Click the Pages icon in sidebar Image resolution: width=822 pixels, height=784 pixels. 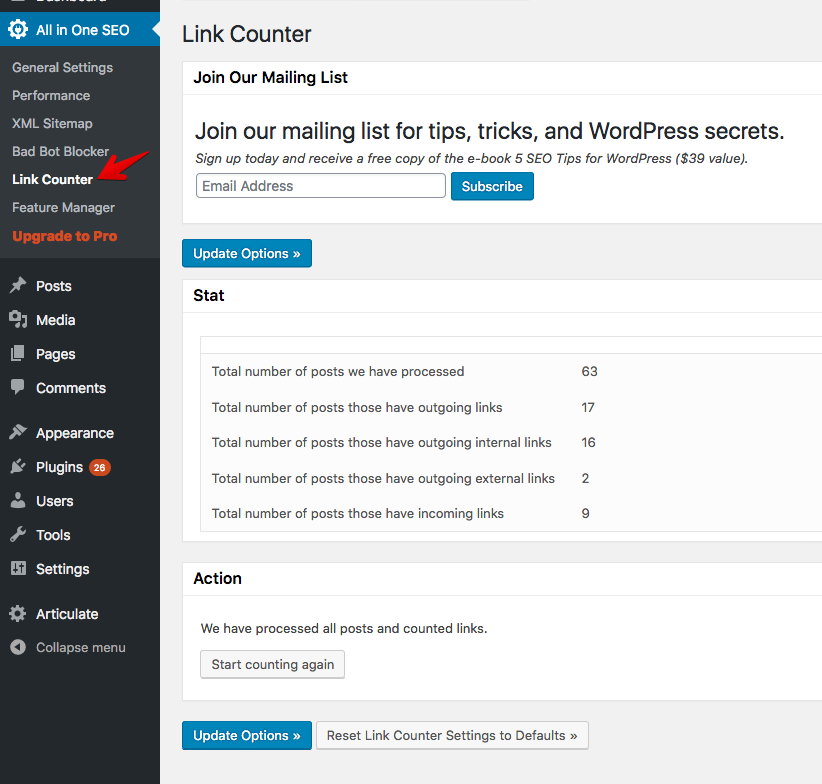tap(18, 353)
